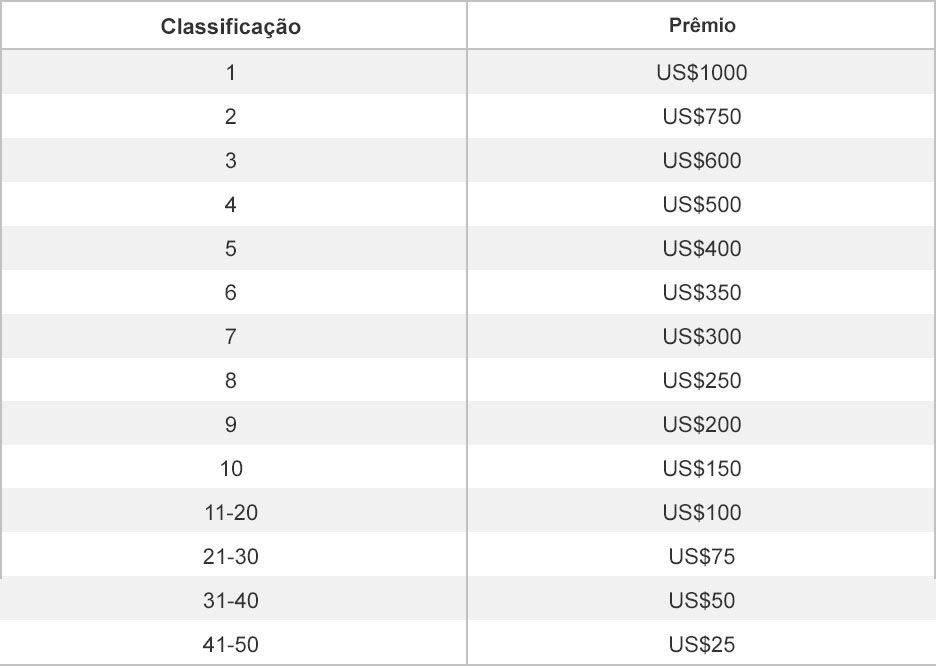Select the US$25 prize cell
The height and width of the screenshot is (666, 936).
(702, 645)
